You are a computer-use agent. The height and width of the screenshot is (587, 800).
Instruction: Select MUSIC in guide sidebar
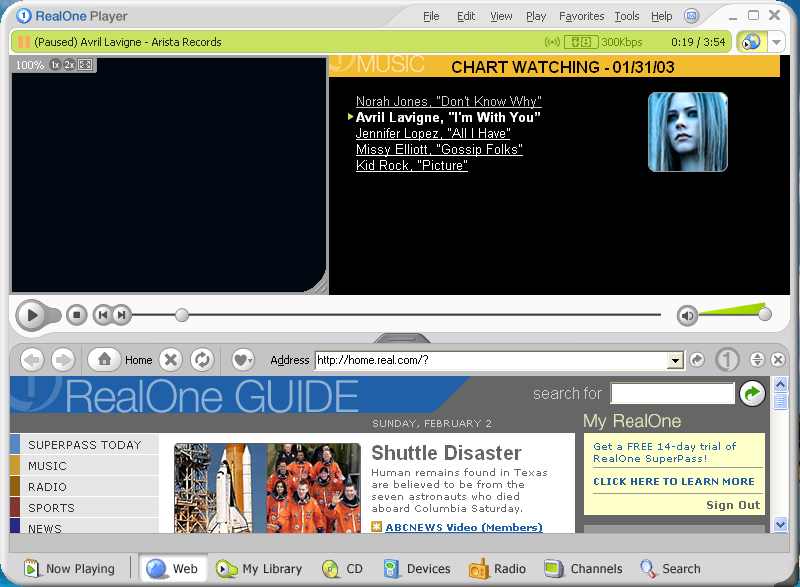point(84,466)
